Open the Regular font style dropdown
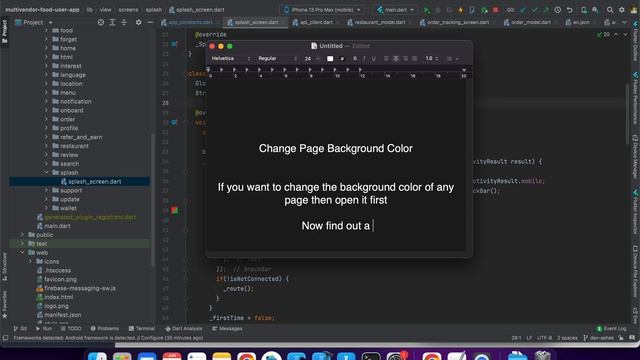Screen dimensions: 640x360 [278, 59]
